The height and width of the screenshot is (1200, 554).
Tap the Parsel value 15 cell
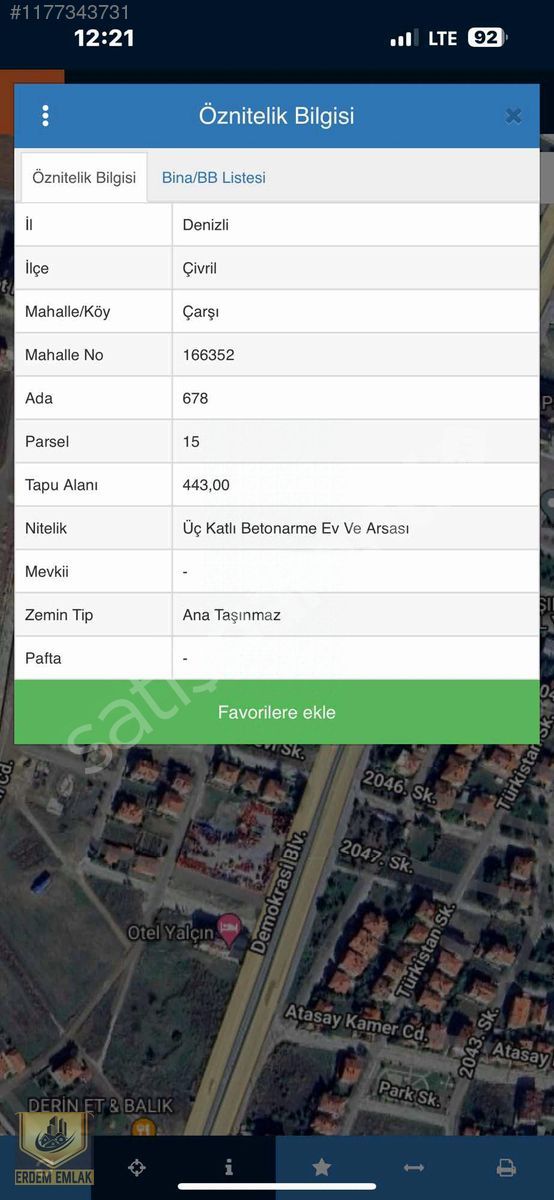click(x=356, y=441)
